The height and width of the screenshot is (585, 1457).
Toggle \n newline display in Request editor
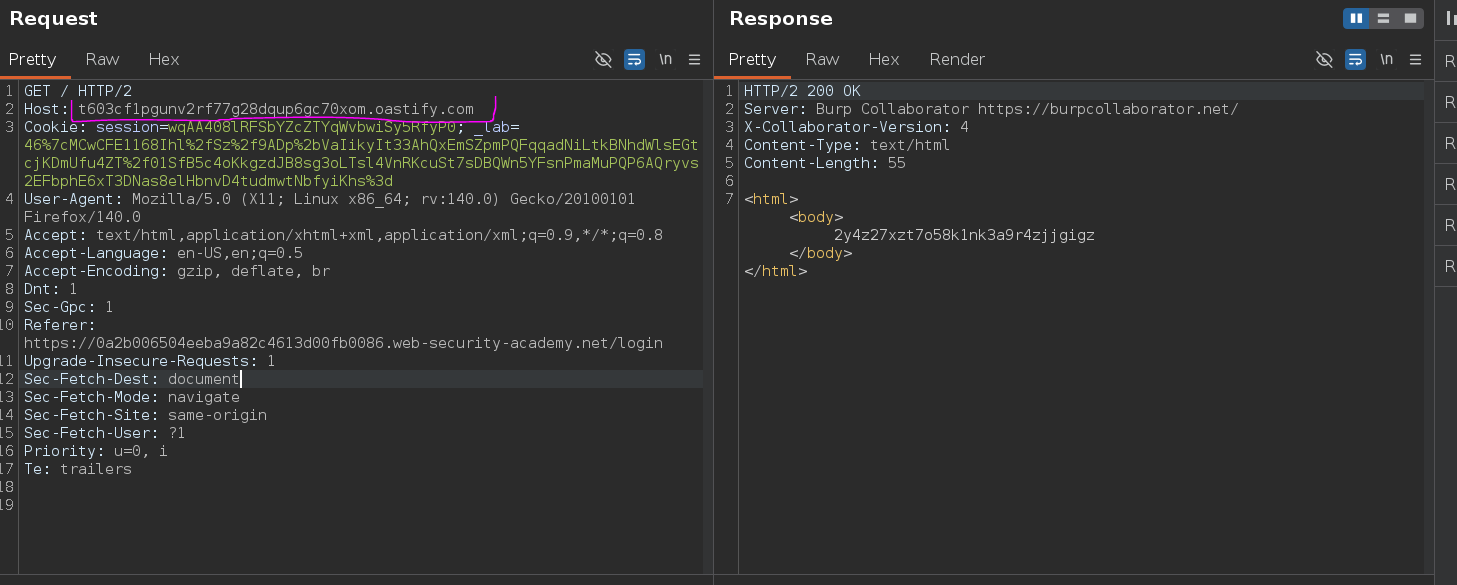[x=666, y=60]
